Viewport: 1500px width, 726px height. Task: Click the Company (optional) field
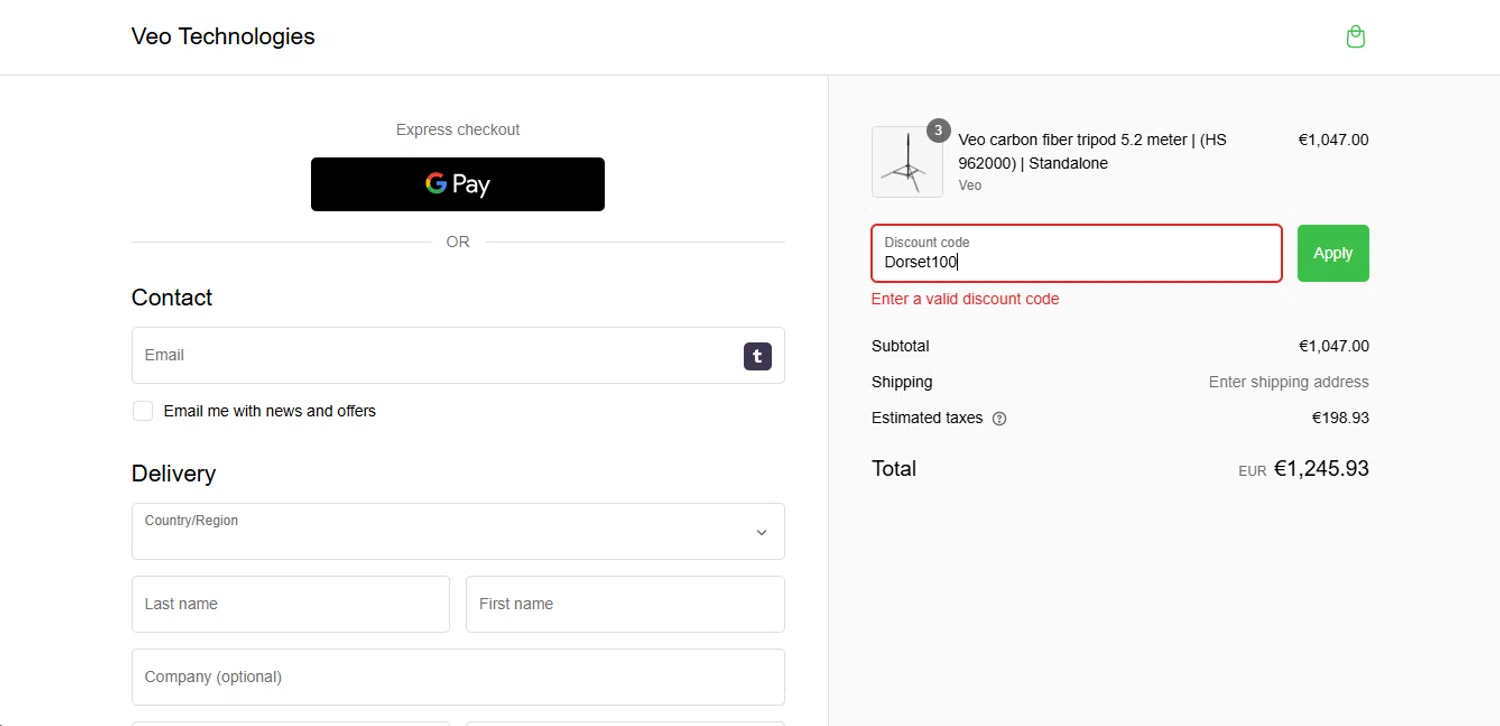tap(458, 677)
